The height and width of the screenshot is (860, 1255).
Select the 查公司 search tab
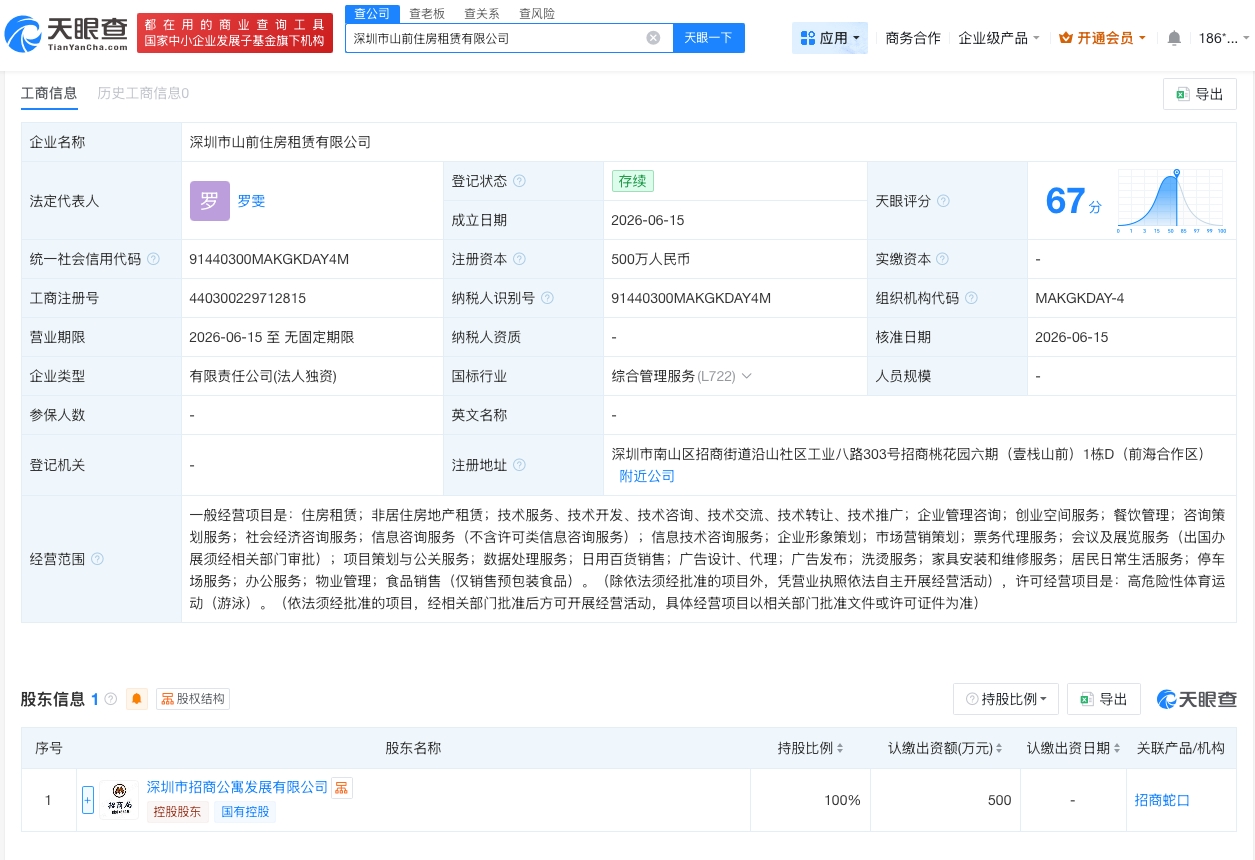[373, 13]
